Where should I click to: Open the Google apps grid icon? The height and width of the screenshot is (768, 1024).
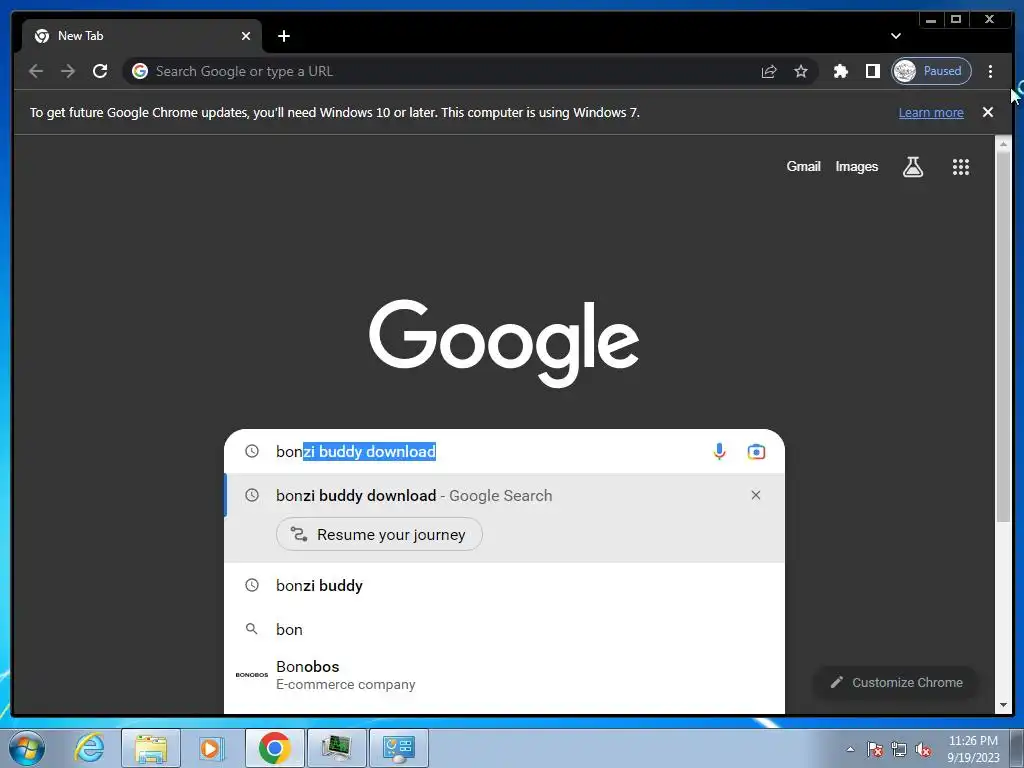(x=960, y=167)
